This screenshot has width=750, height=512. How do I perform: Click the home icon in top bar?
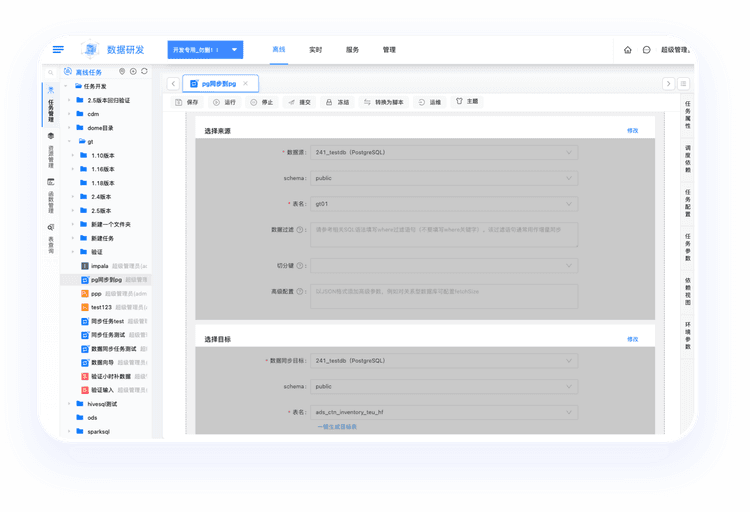627,49
